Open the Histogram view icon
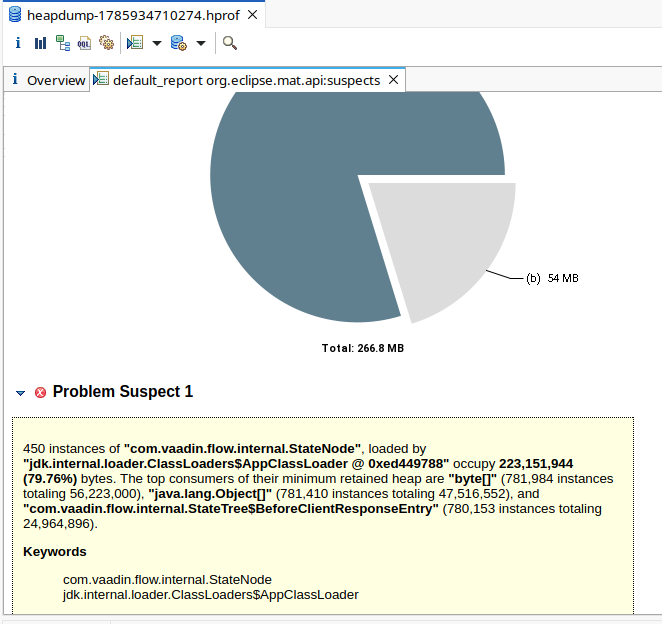Viewport: 662px width, 624px height. [40, 43]
